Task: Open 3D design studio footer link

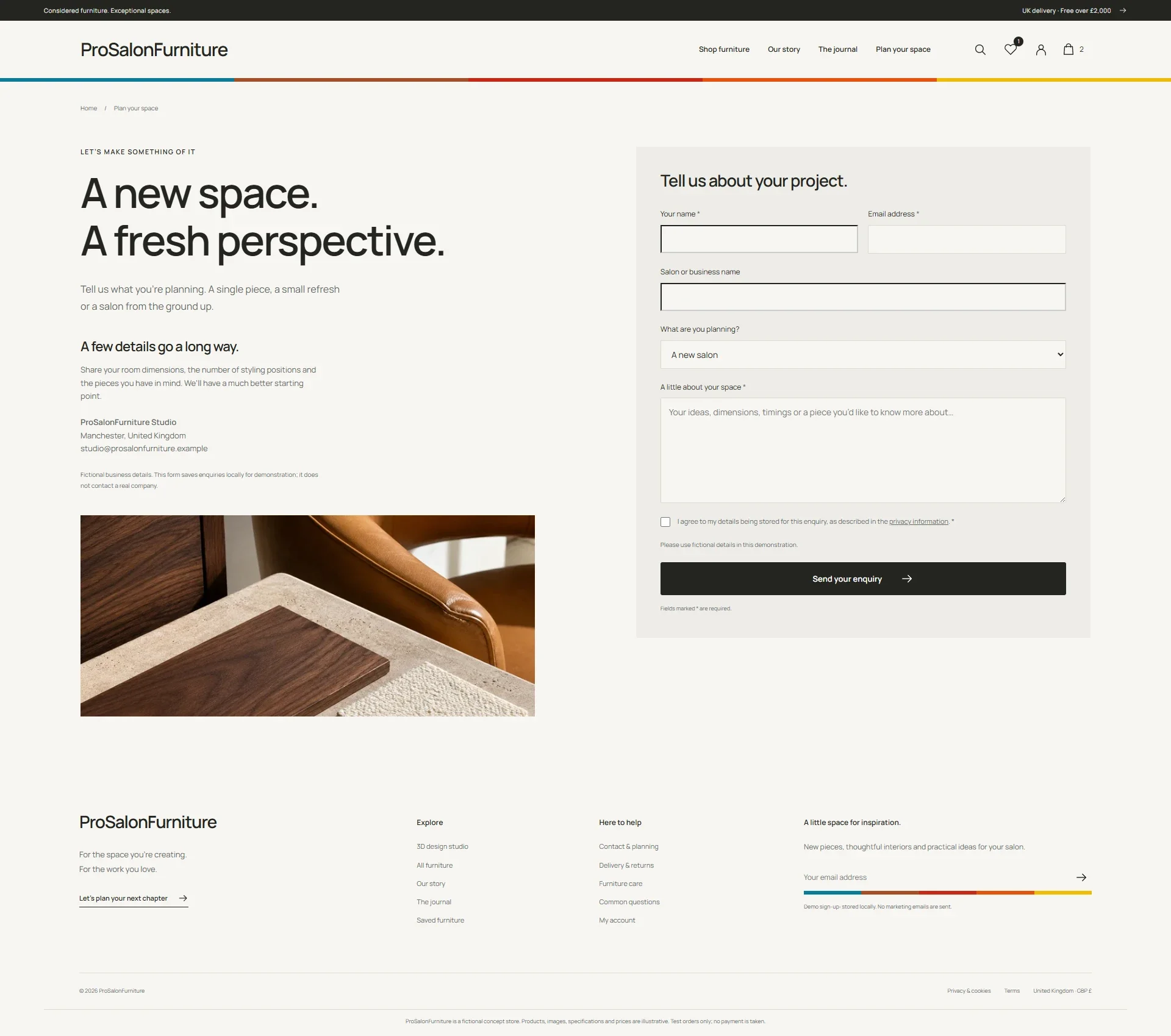Action: click(x=442, y=847)
